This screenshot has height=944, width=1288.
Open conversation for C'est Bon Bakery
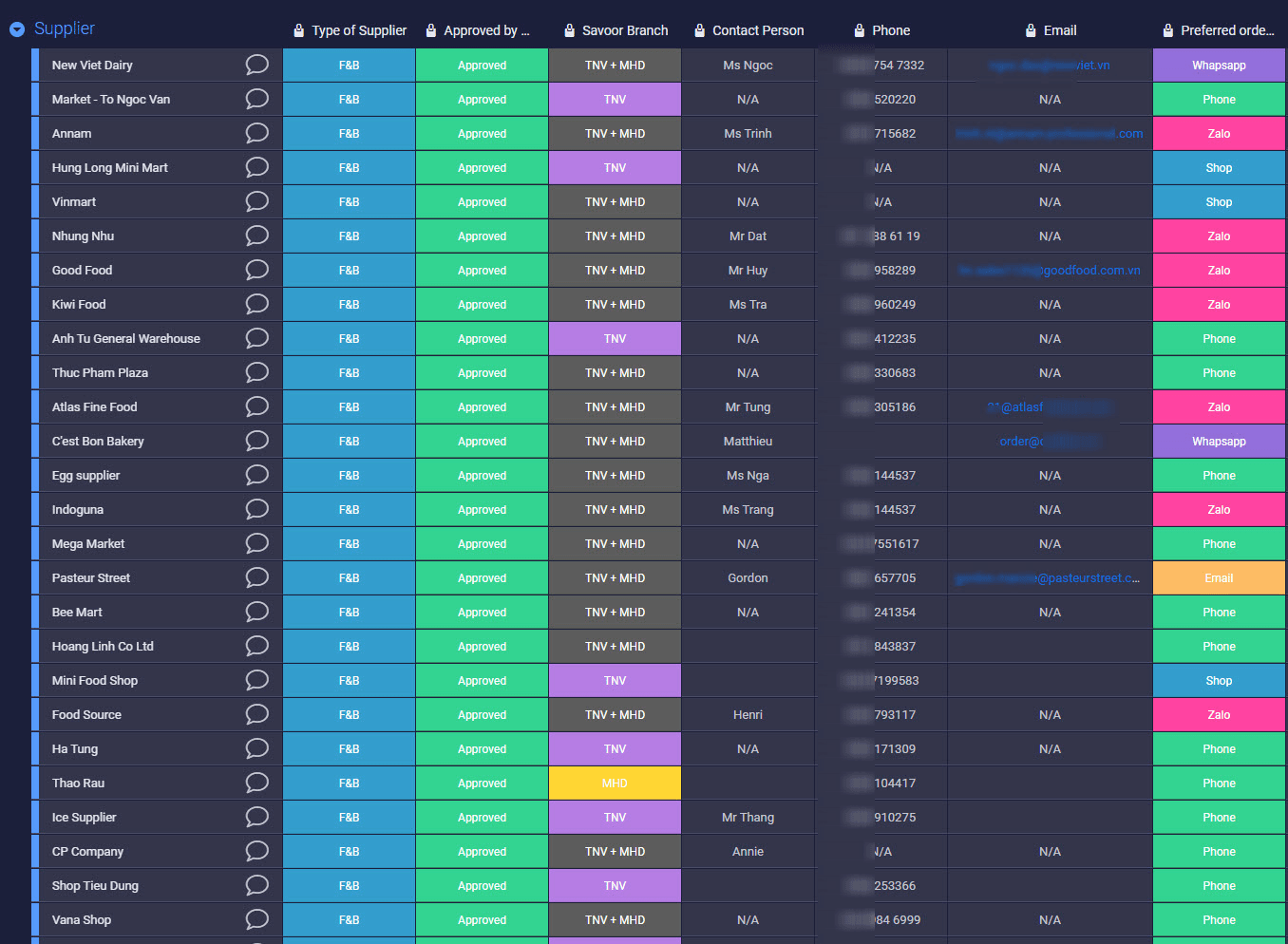coord(257,441)
